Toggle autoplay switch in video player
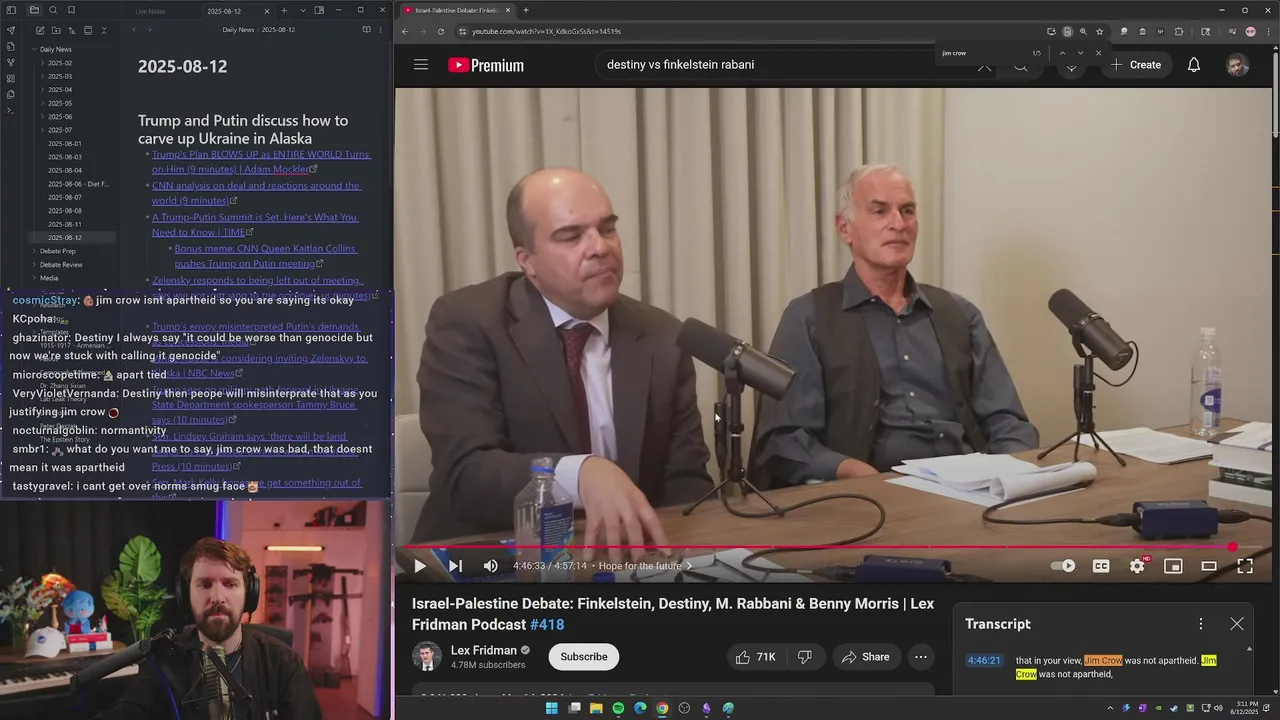 pyautogui.click(x=1064, y=566)
